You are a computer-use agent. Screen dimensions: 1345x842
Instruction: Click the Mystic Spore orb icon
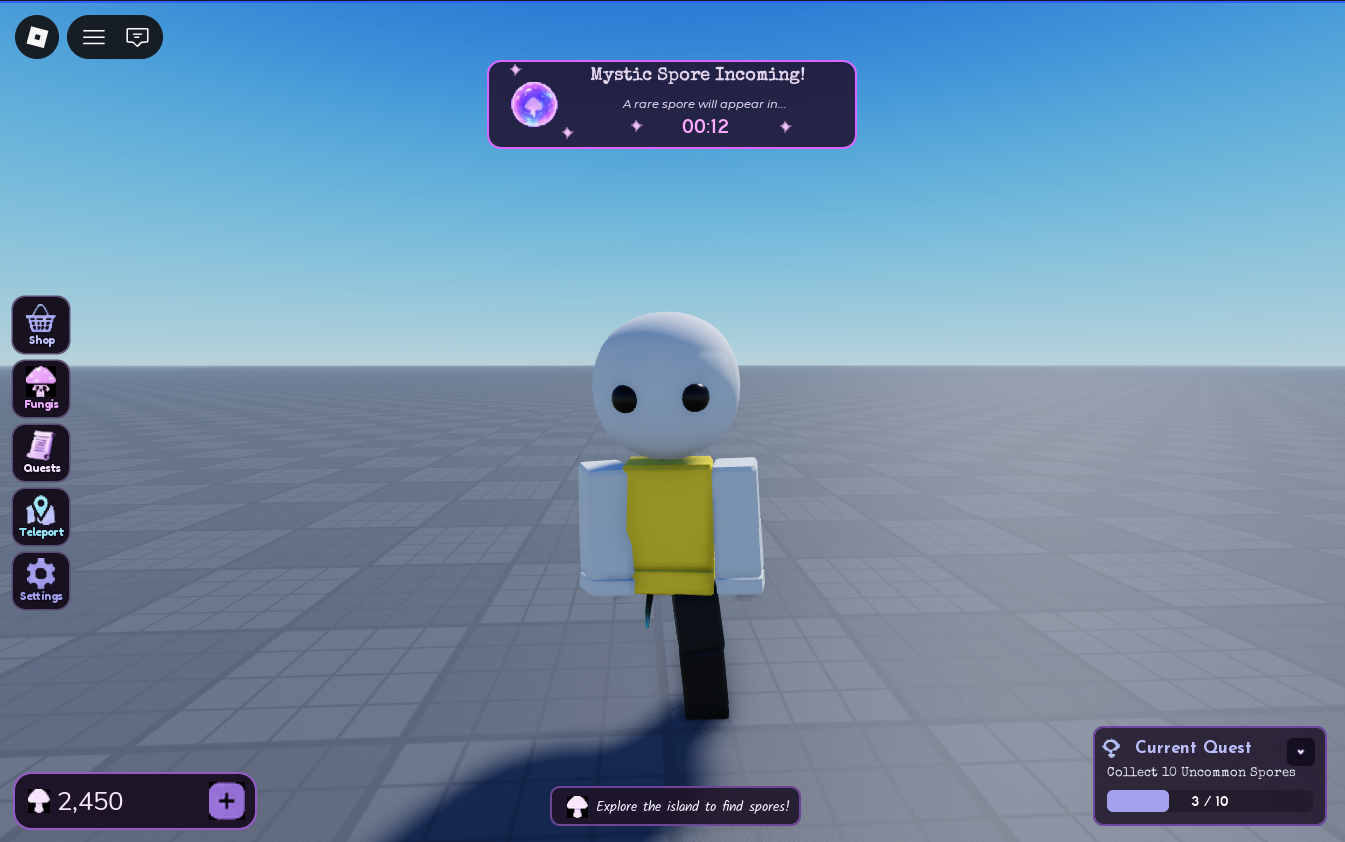click(x=535, y=104)
